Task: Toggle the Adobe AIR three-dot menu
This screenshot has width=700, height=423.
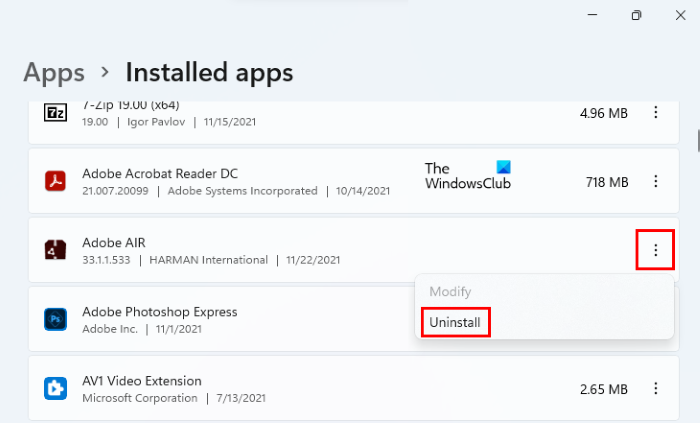Action: pyautogui.click(x=656, y=250)
